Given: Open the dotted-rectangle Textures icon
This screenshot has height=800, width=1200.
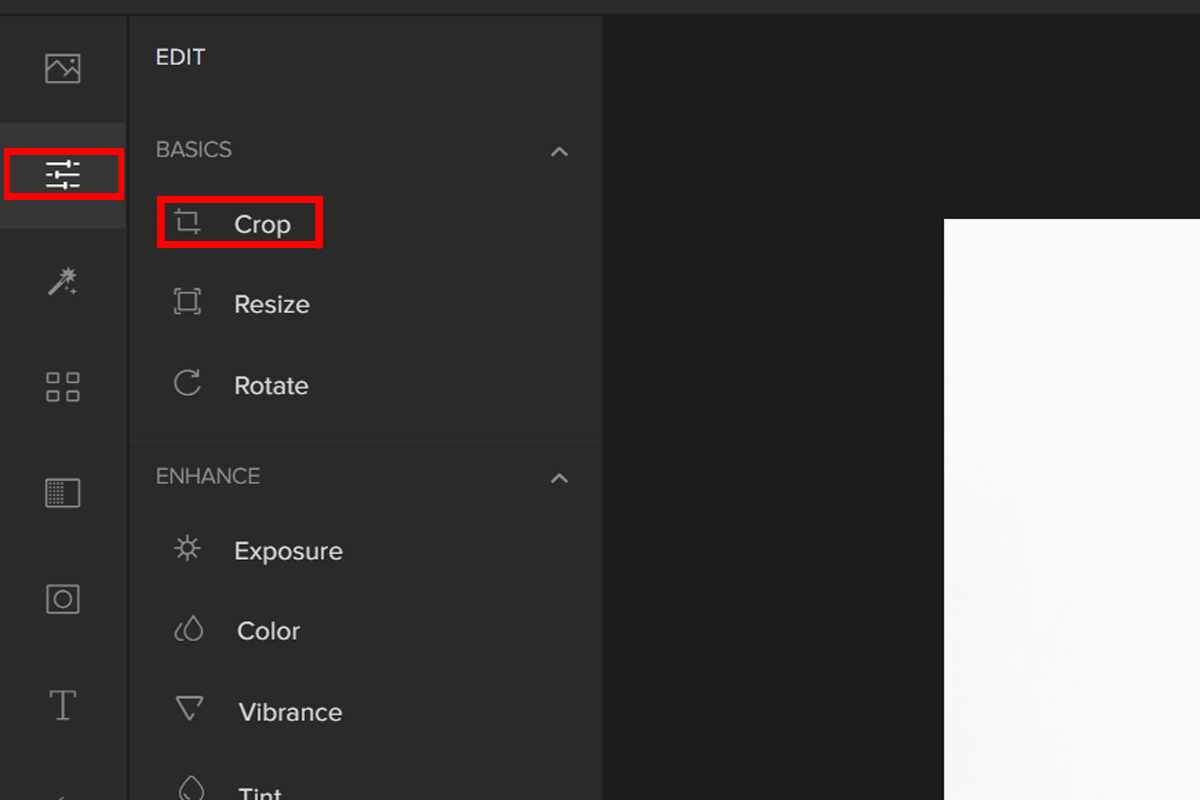Looking at the screenshot, I should coord(62,493).
